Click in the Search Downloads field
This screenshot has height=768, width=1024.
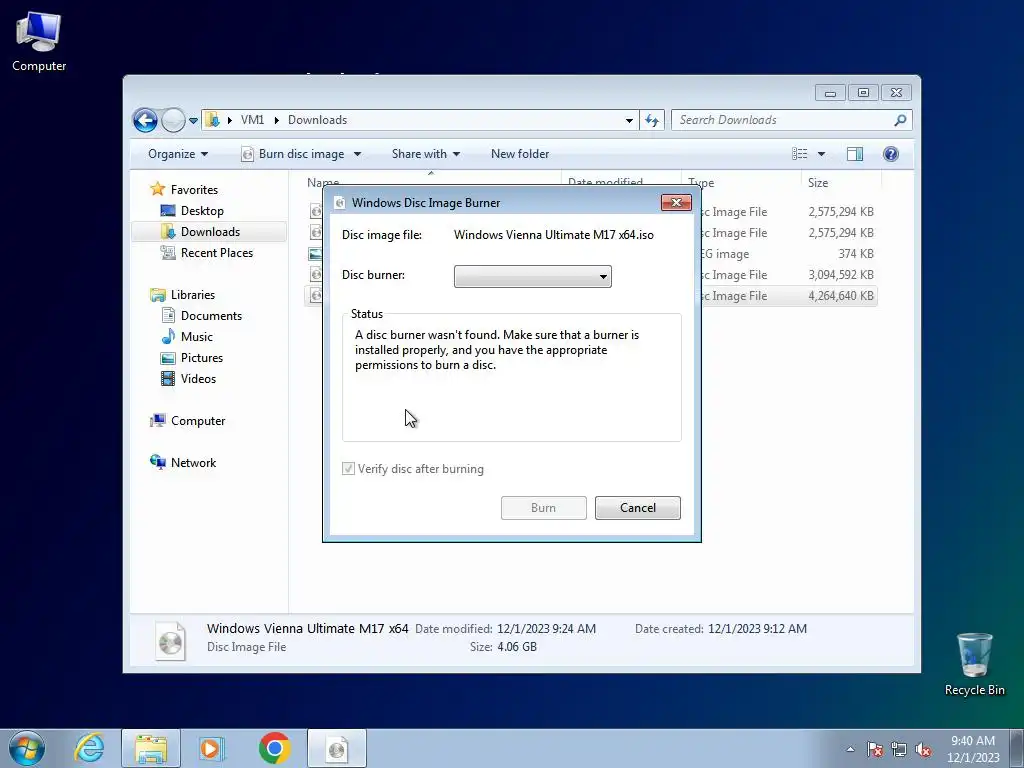pos(783,120)
